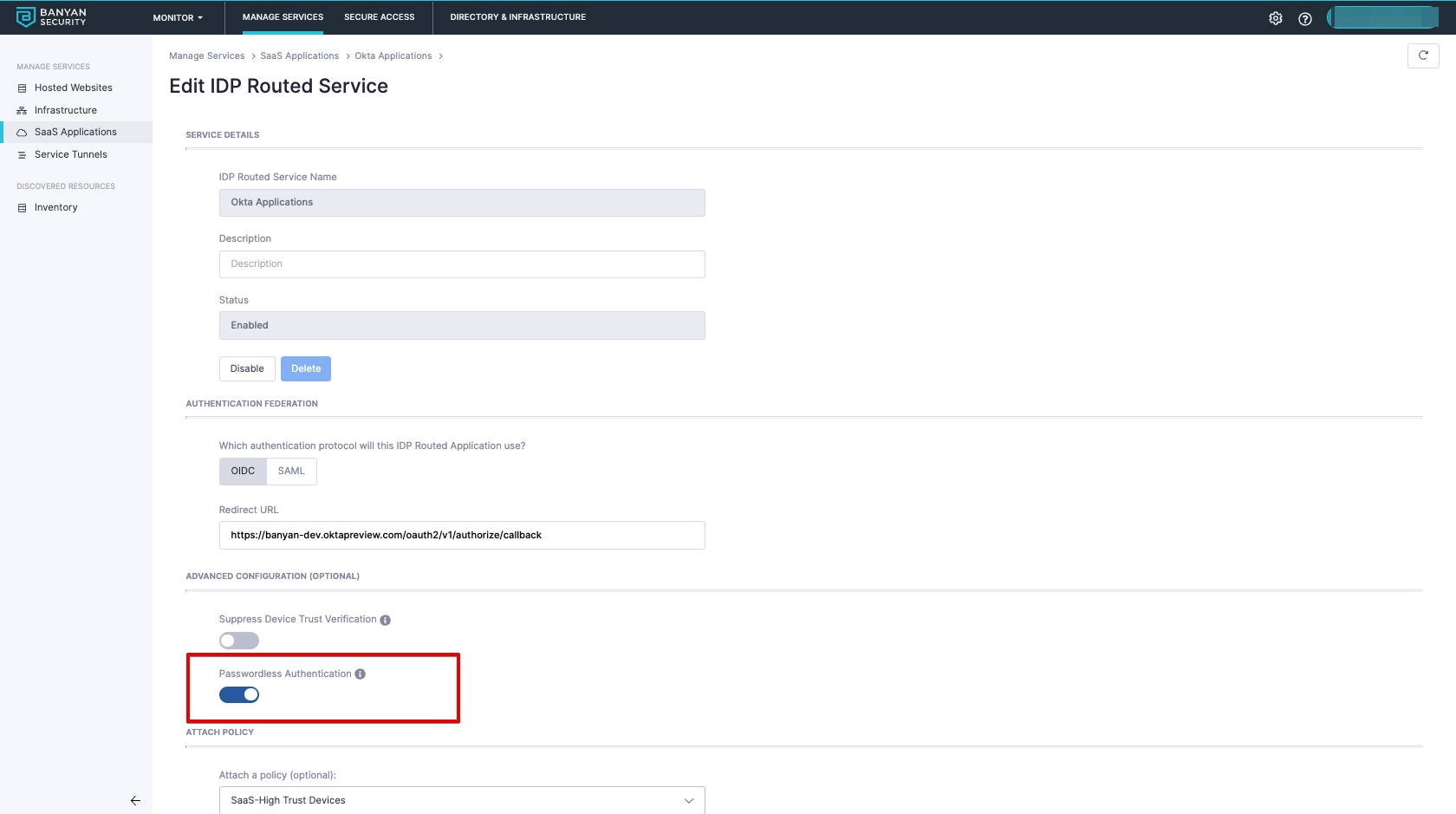This screenshot has height=814, width=1456.
Task: Enable Suppress Device Trust Verification toggle
Action: [x=239, y=641]
